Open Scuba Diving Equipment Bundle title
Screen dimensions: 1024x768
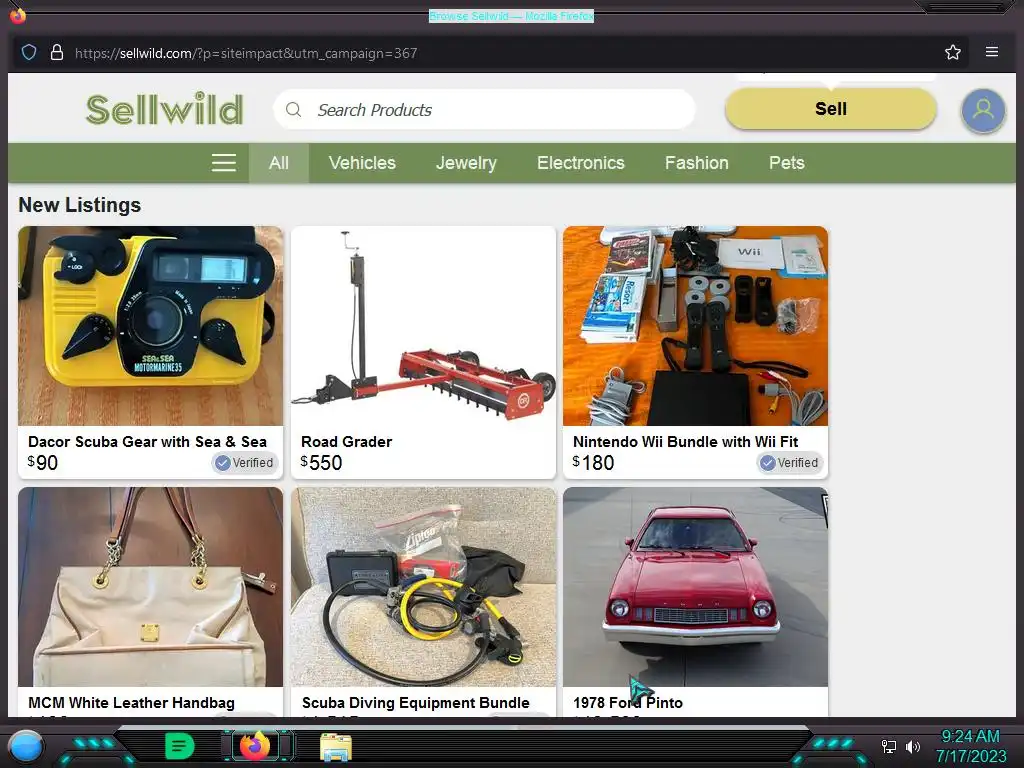point(415,703)
